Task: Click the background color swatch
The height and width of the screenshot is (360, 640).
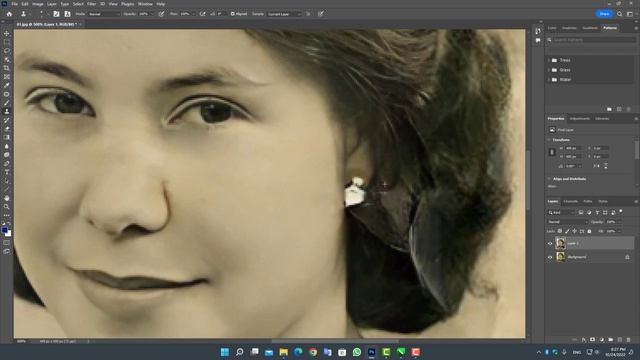Action: (x=9, y=234)
